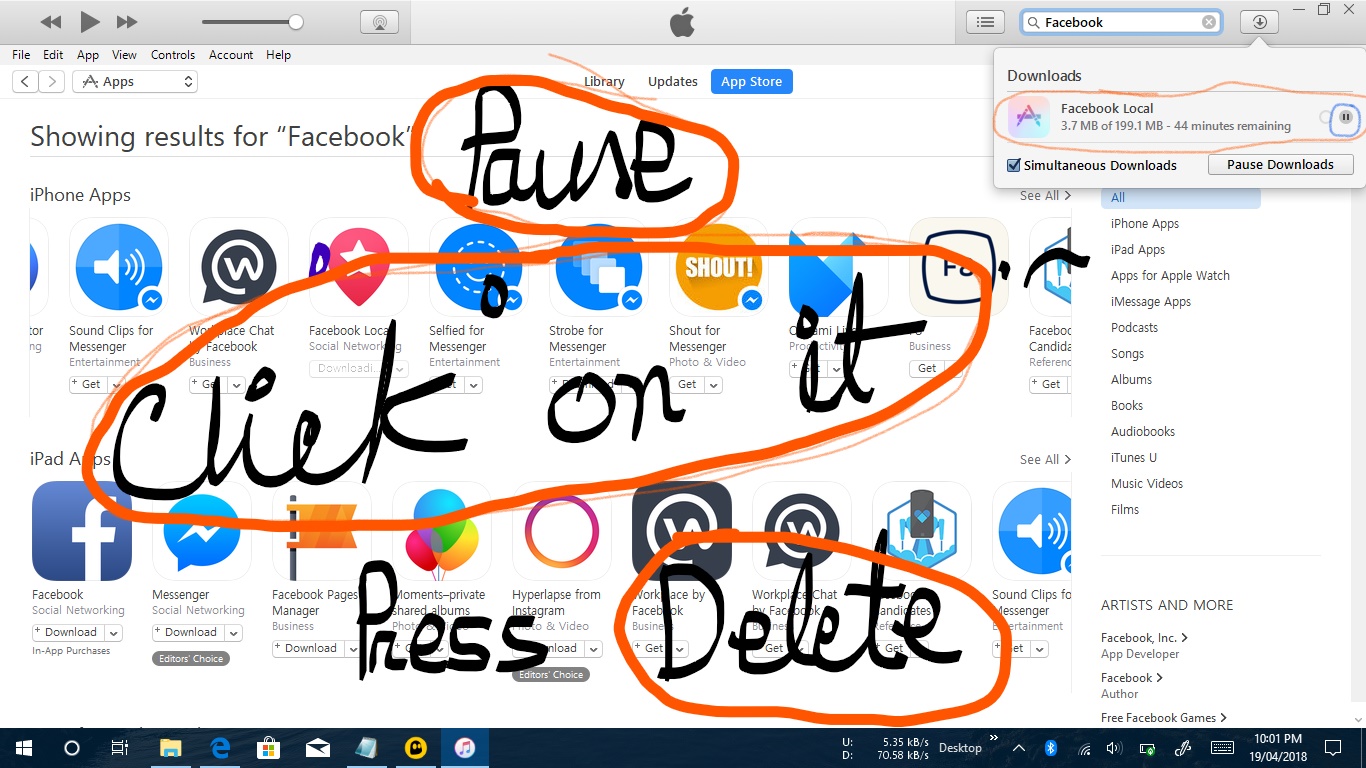1366x768 pixels.
Task: Open the Account menu
Action: click(x=231, y=55)
